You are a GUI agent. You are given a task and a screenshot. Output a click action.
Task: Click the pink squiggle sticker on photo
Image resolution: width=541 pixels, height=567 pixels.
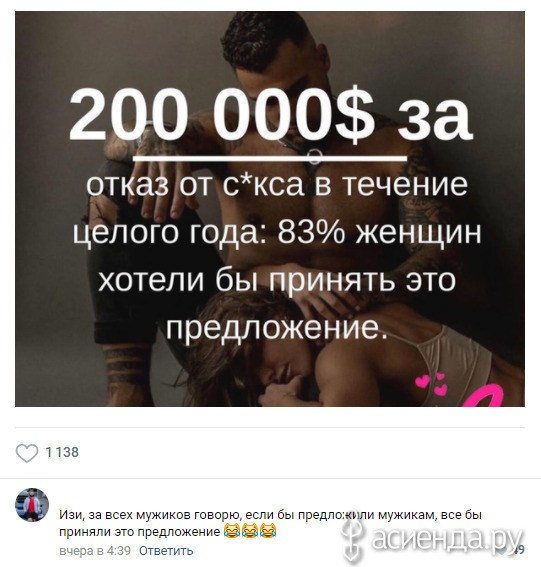(488, 396)
